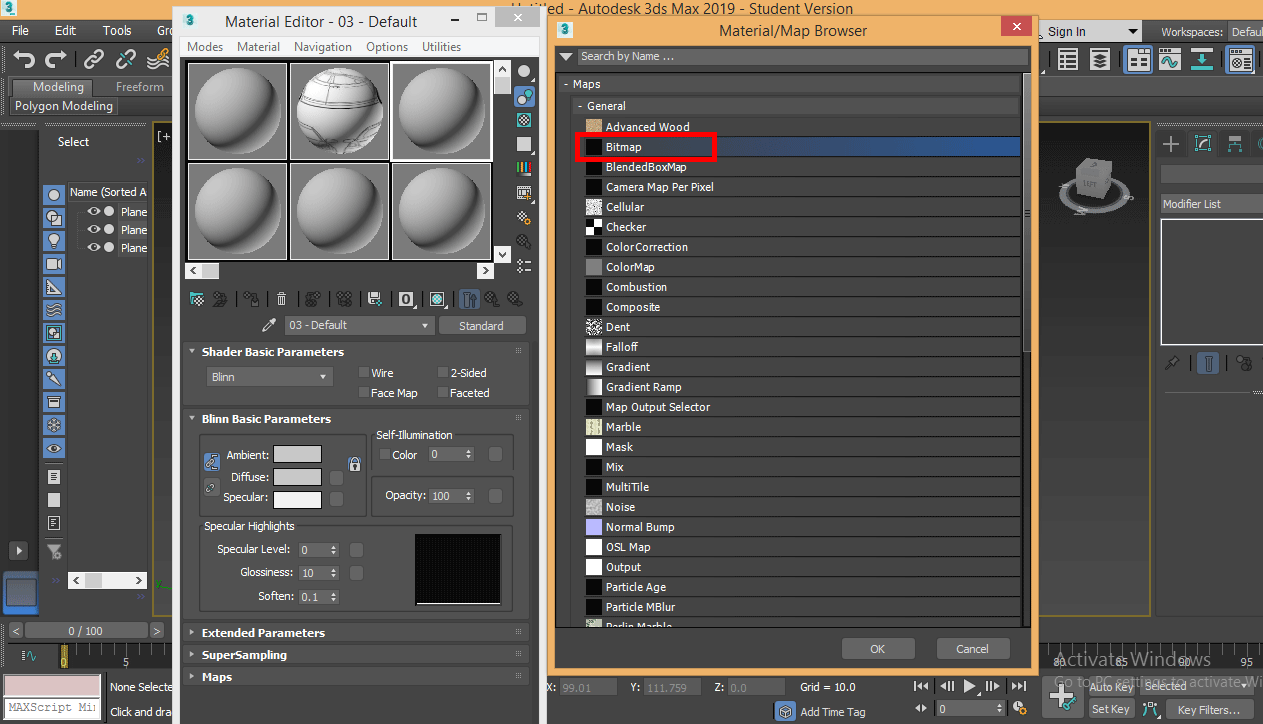
Task: Click the Put to Library save icon
Action: coord(373,298)
